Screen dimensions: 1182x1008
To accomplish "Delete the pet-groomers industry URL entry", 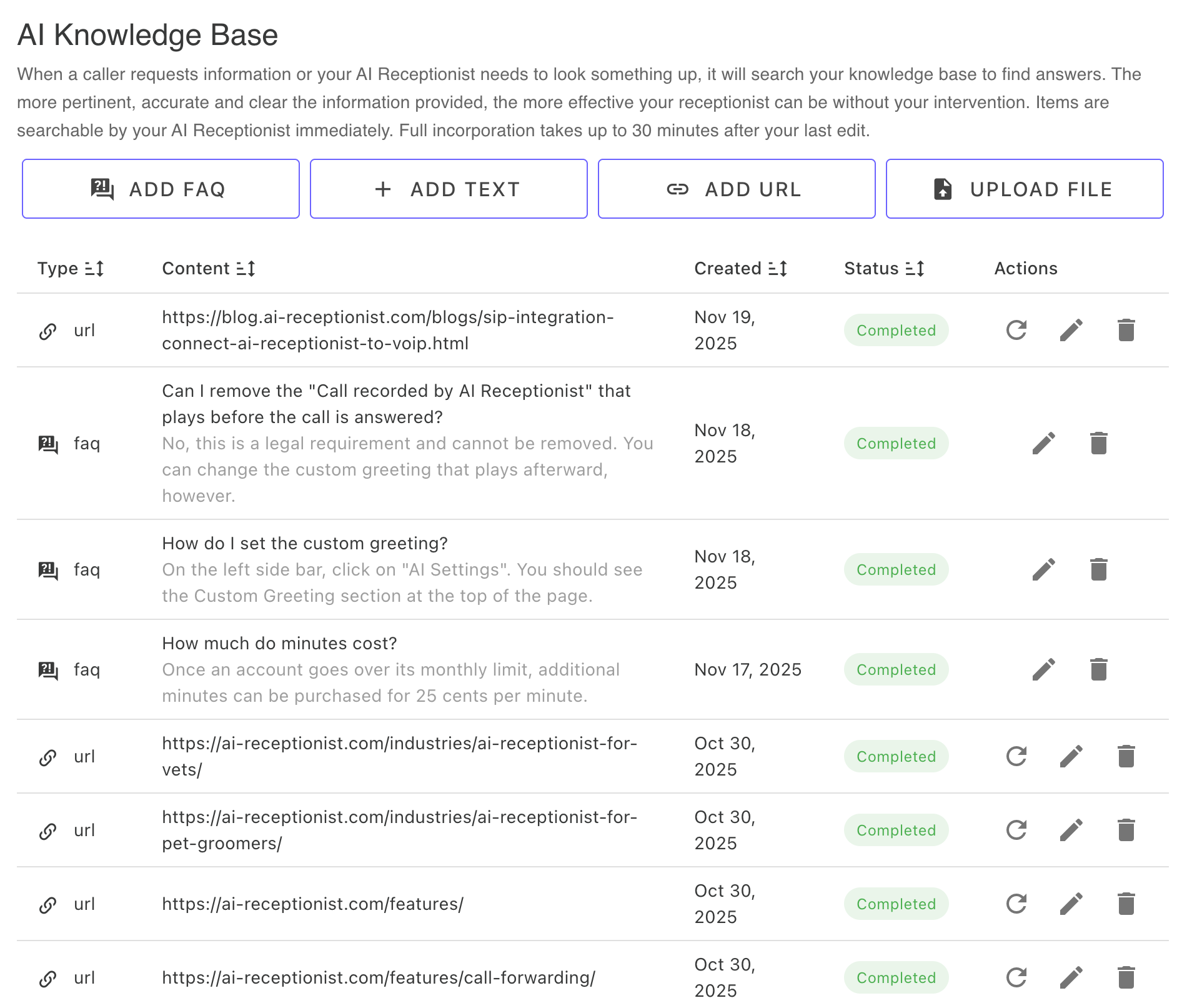I will click(x=1126, y=829).
